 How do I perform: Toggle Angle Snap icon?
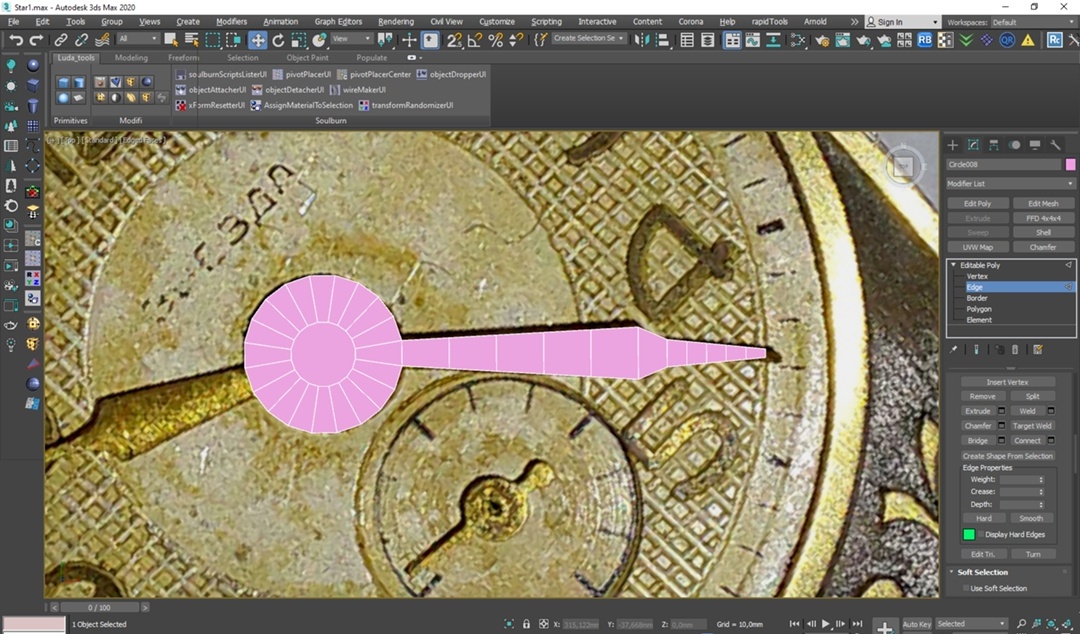click(475, 40)
